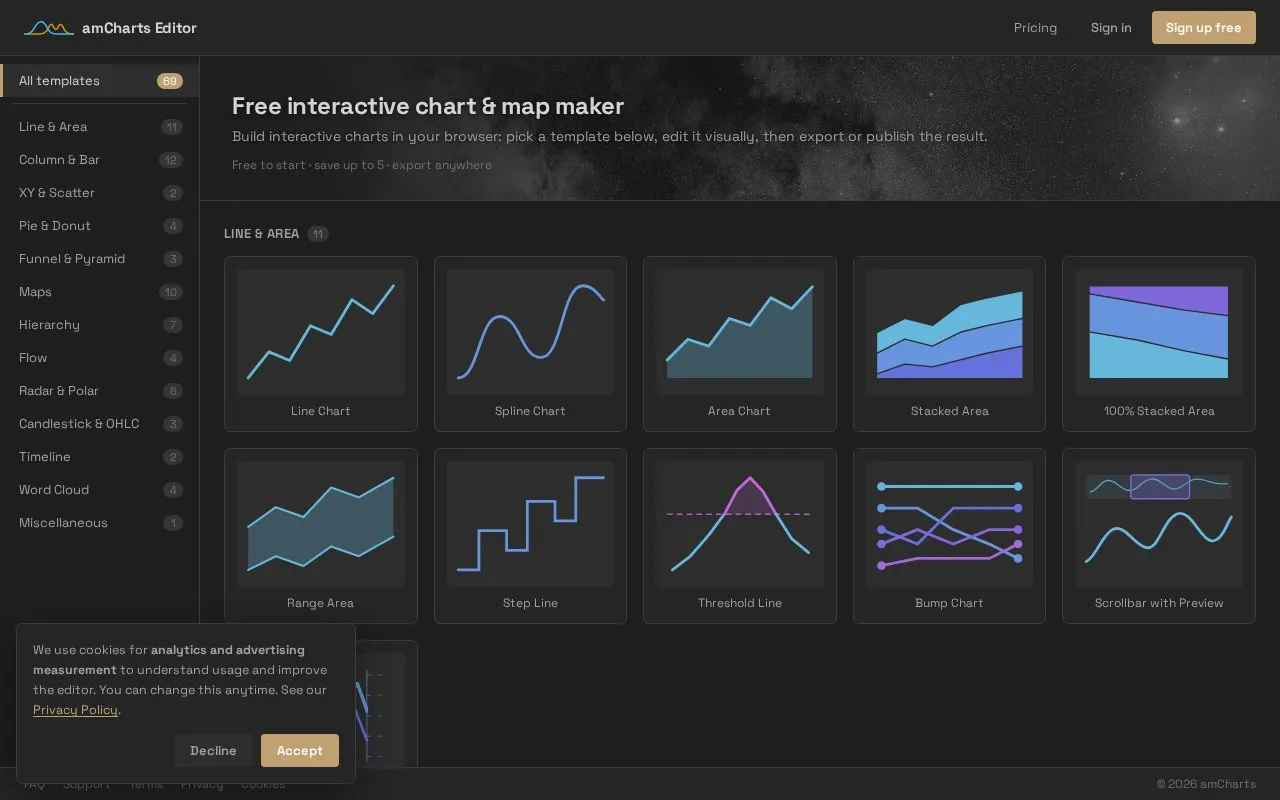
Task: Click the amCharts Editor title text
Action: pyautogui.click(x=139, y=28)
